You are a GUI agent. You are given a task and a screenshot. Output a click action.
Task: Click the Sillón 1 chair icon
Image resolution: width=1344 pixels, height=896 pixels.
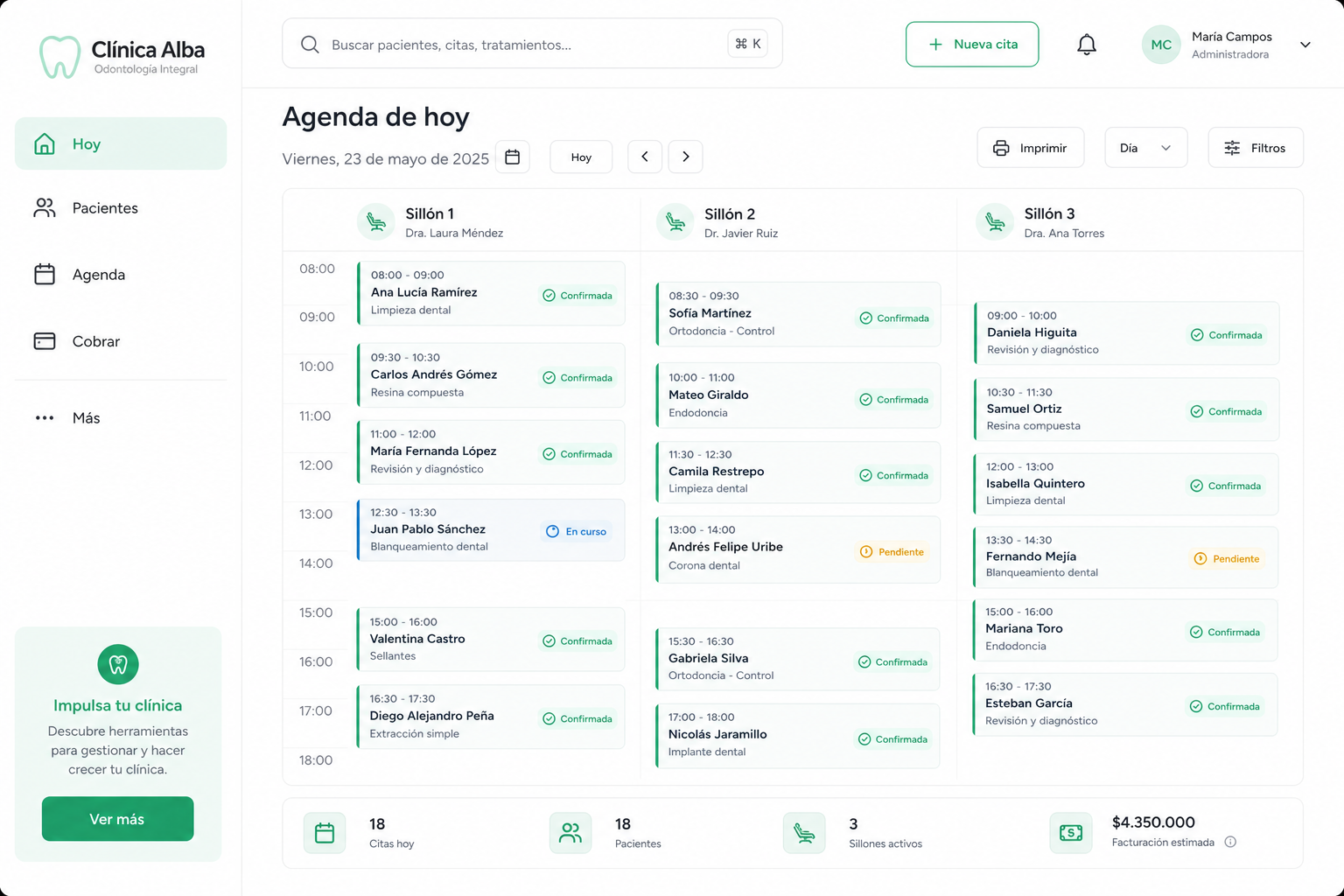(376, 221)
